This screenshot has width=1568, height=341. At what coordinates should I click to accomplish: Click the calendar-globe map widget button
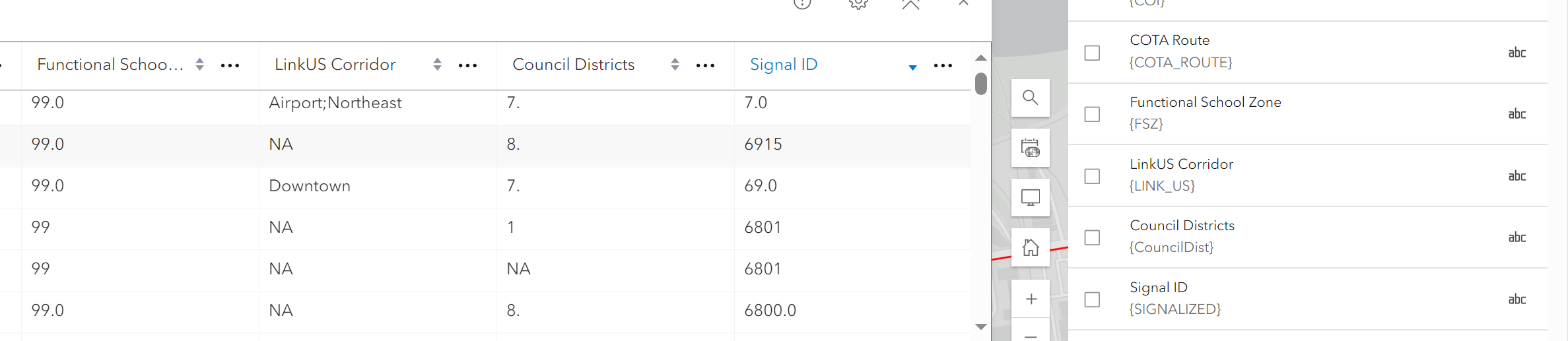tap(1030, 148)
